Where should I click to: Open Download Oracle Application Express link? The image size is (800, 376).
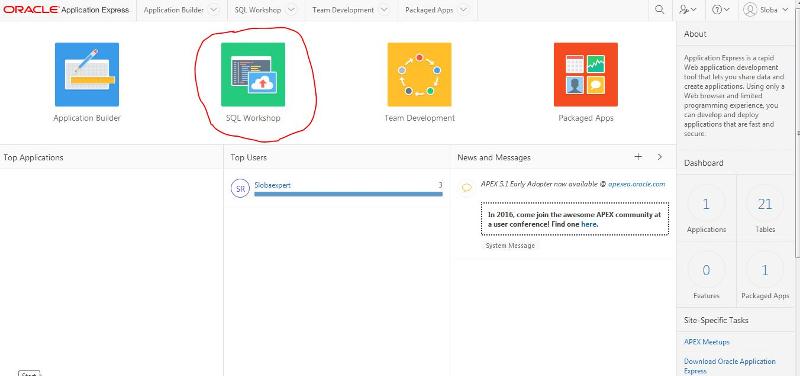(730, 366)
